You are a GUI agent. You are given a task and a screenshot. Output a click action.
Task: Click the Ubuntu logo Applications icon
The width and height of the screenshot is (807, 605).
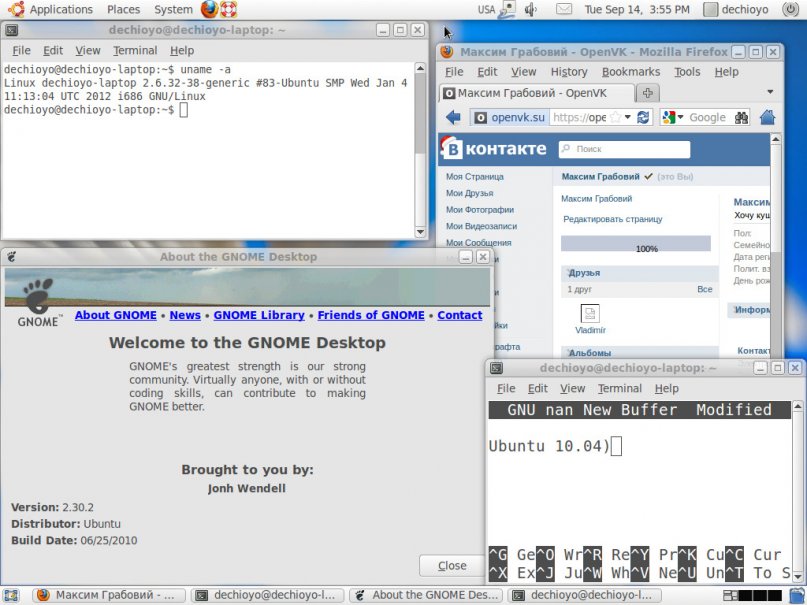click(16, 9)
